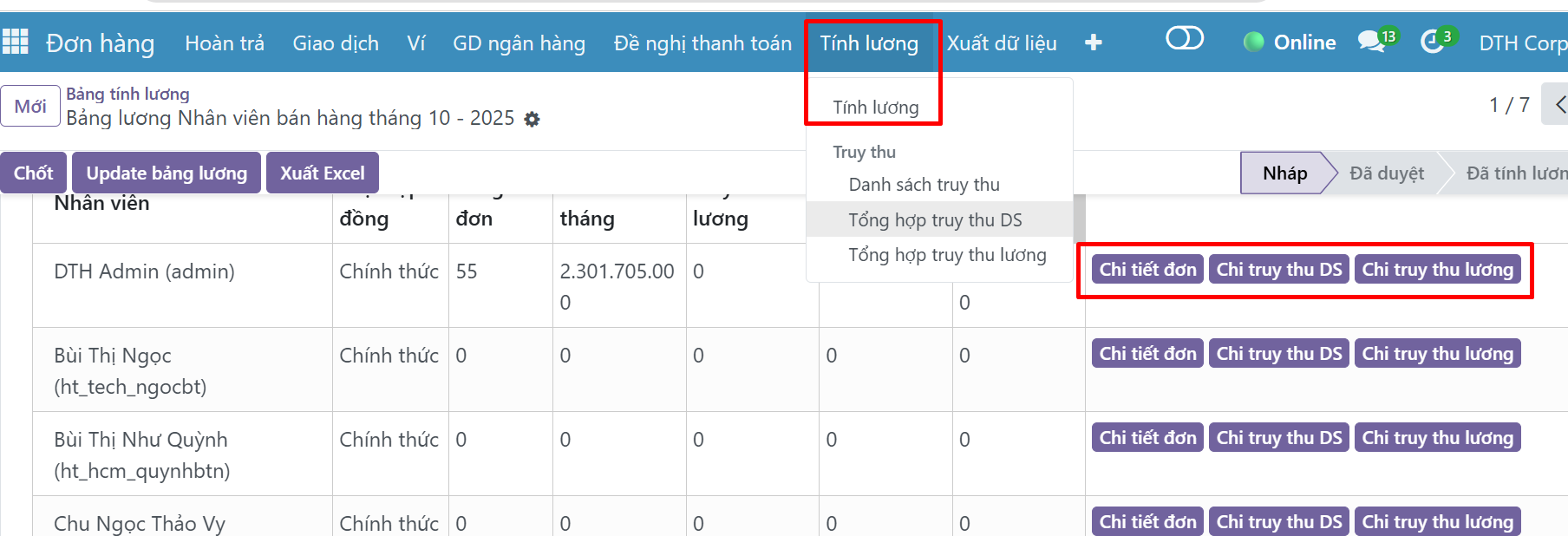
Task: Go to previous record arrow
Action: click(x=1558, y=105)
